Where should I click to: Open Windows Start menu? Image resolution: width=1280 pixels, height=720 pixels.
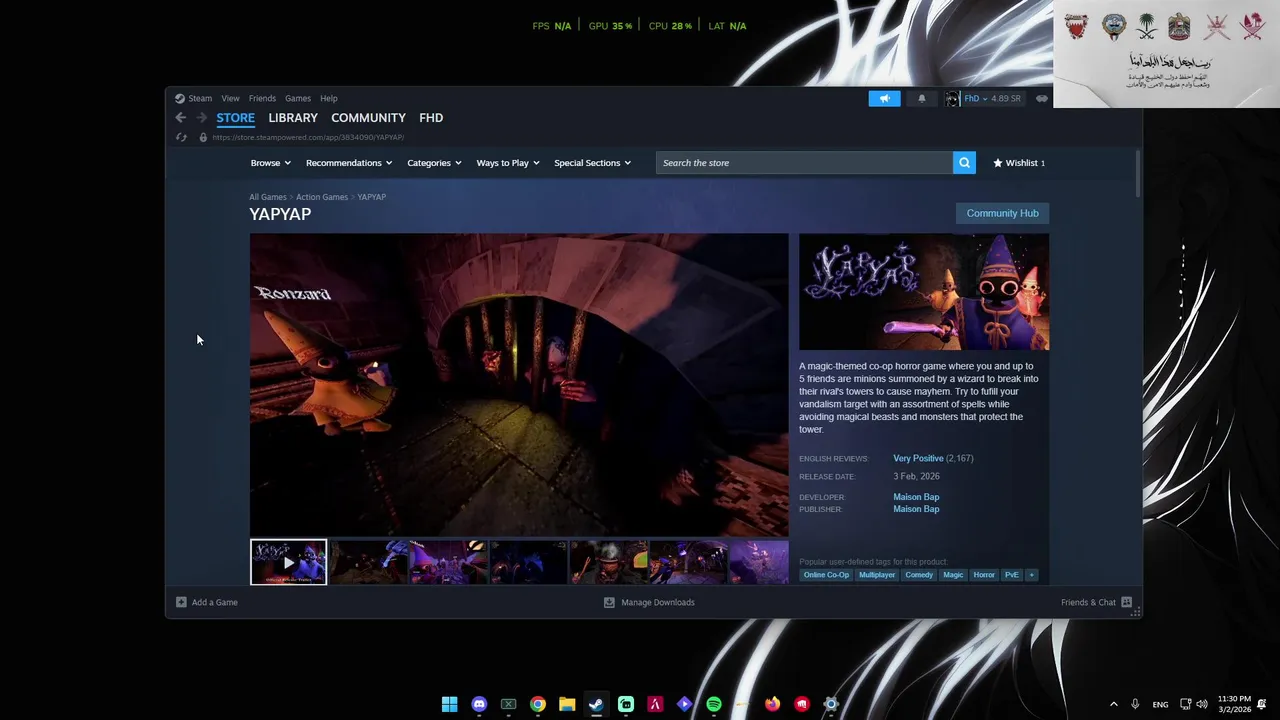coord(449,704)
